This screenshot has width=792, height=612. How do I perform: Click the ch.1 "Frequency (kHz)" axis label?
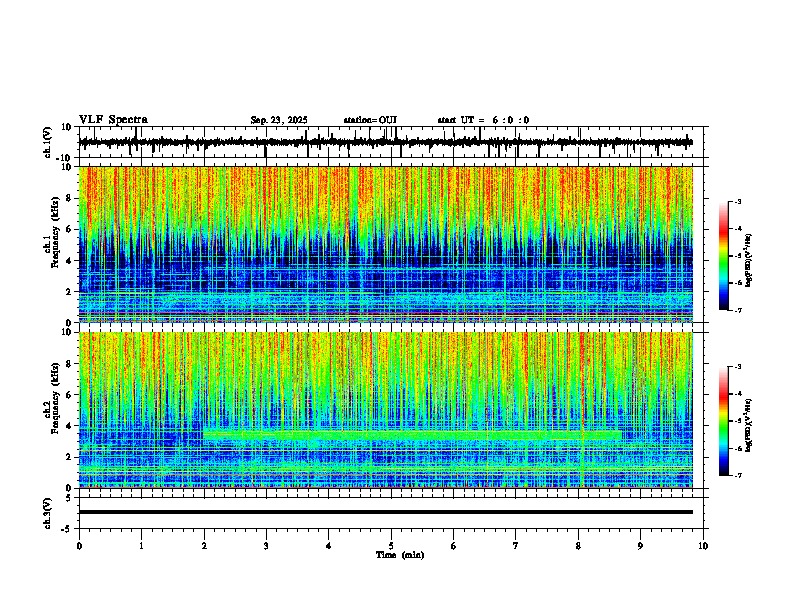click(x=55, y=232)
